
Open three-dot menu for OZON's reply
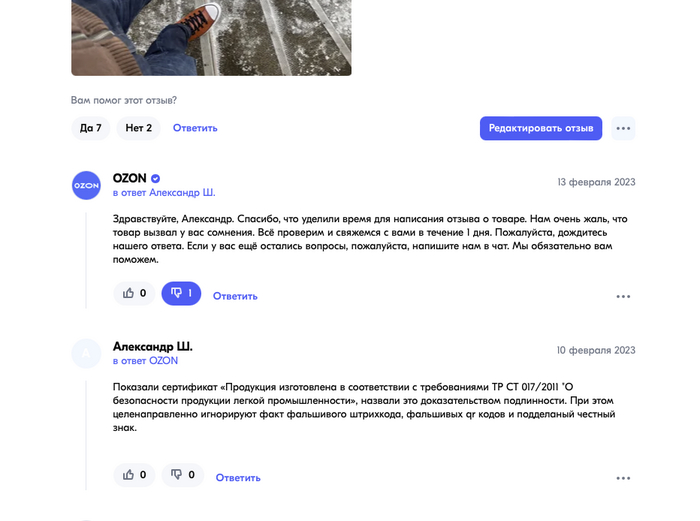coord(623,297)
